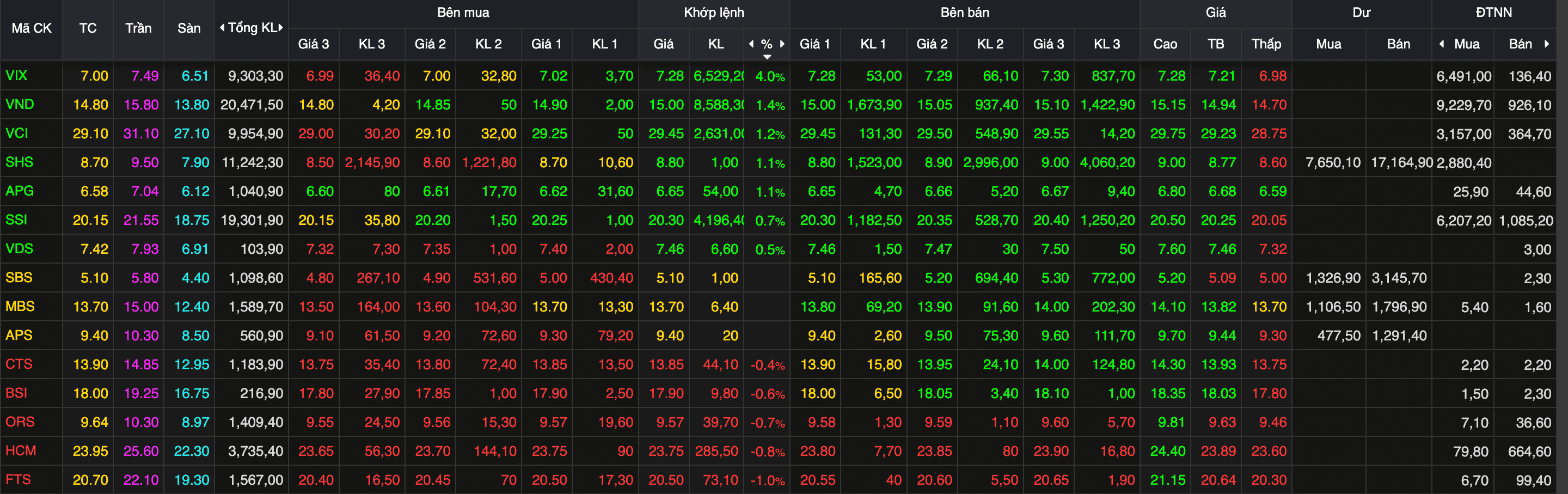The height and width of the screenshot is (494, 1568).
Task: Click MBS average price 13.82
Action: [1218, 307]
